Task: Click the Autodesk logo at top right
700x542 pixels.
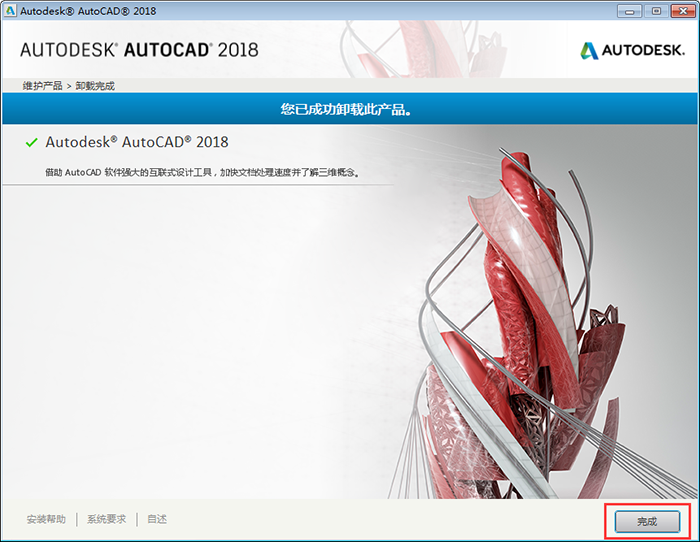Action: click(x=632, y=50)
